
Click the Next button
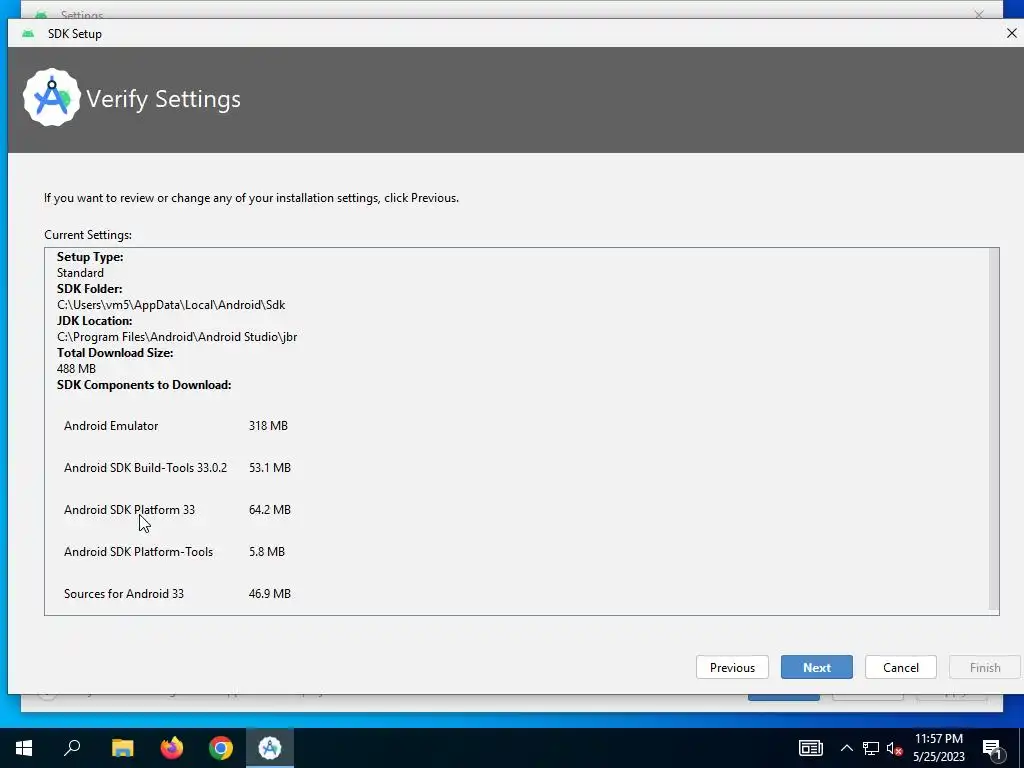tap(816, 667)
